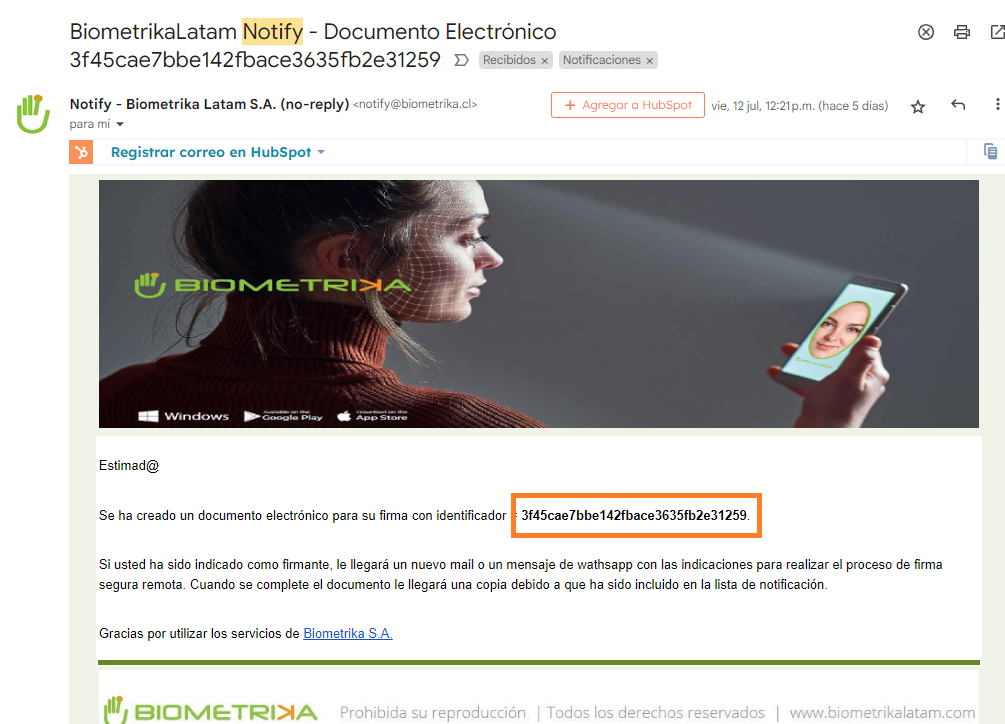1005x724 pixels.
Task: Click the Biometrika banner image
Action: (538, 304)
